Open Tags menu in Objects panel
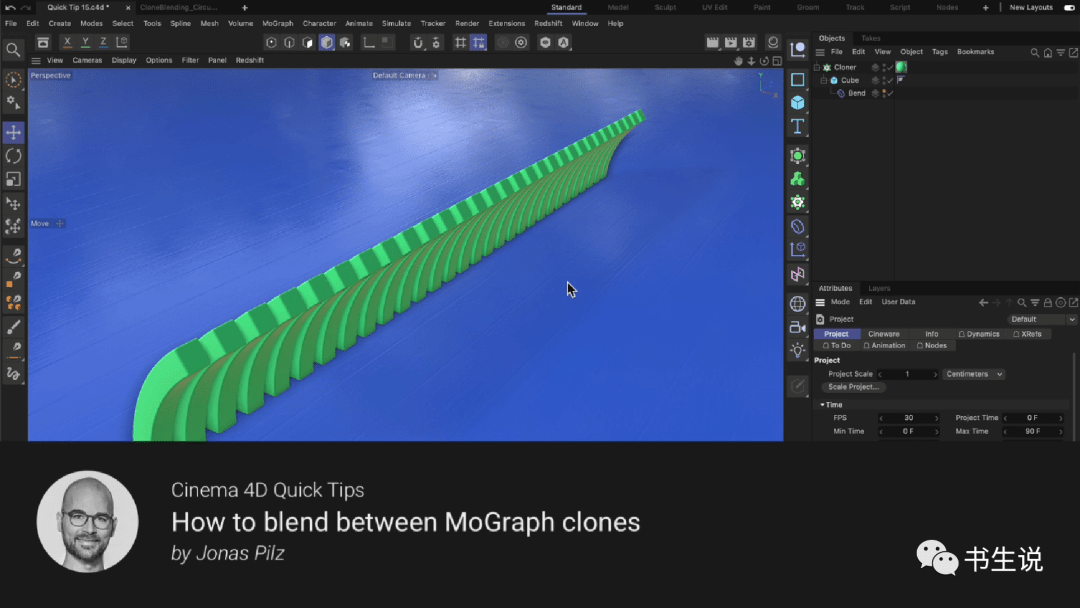The width and height of the screenshot is (1080, 608). click(x=939, y=52)
